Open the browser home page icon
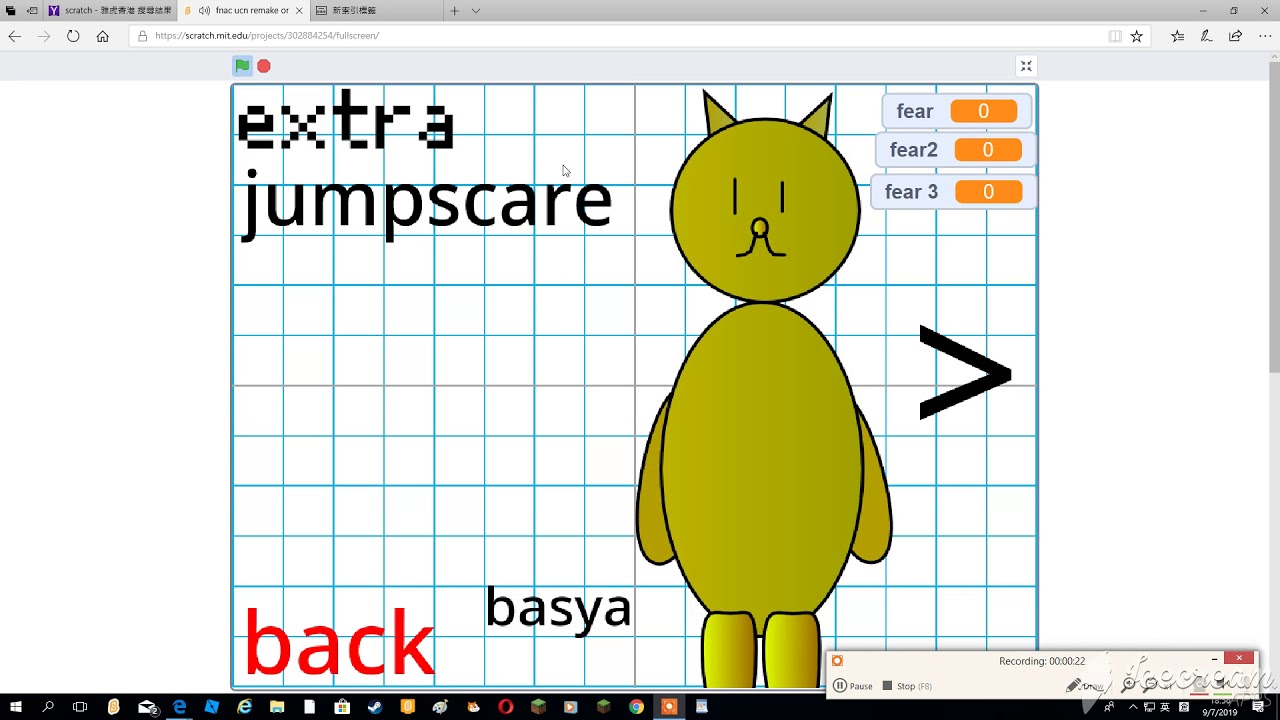The width and height of the screenshot is (1280, 720). tap(102, 36)
